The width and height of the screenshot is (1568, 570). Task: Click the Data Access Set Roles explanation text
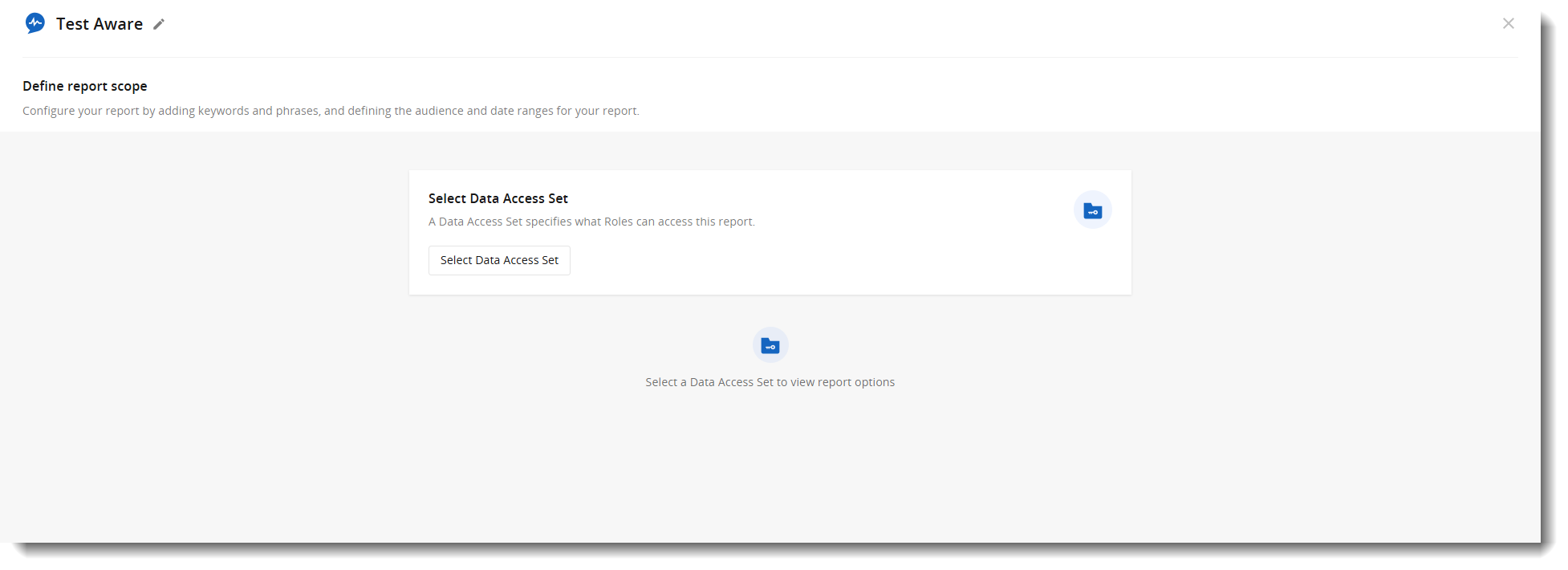click(x=591, y=222)
